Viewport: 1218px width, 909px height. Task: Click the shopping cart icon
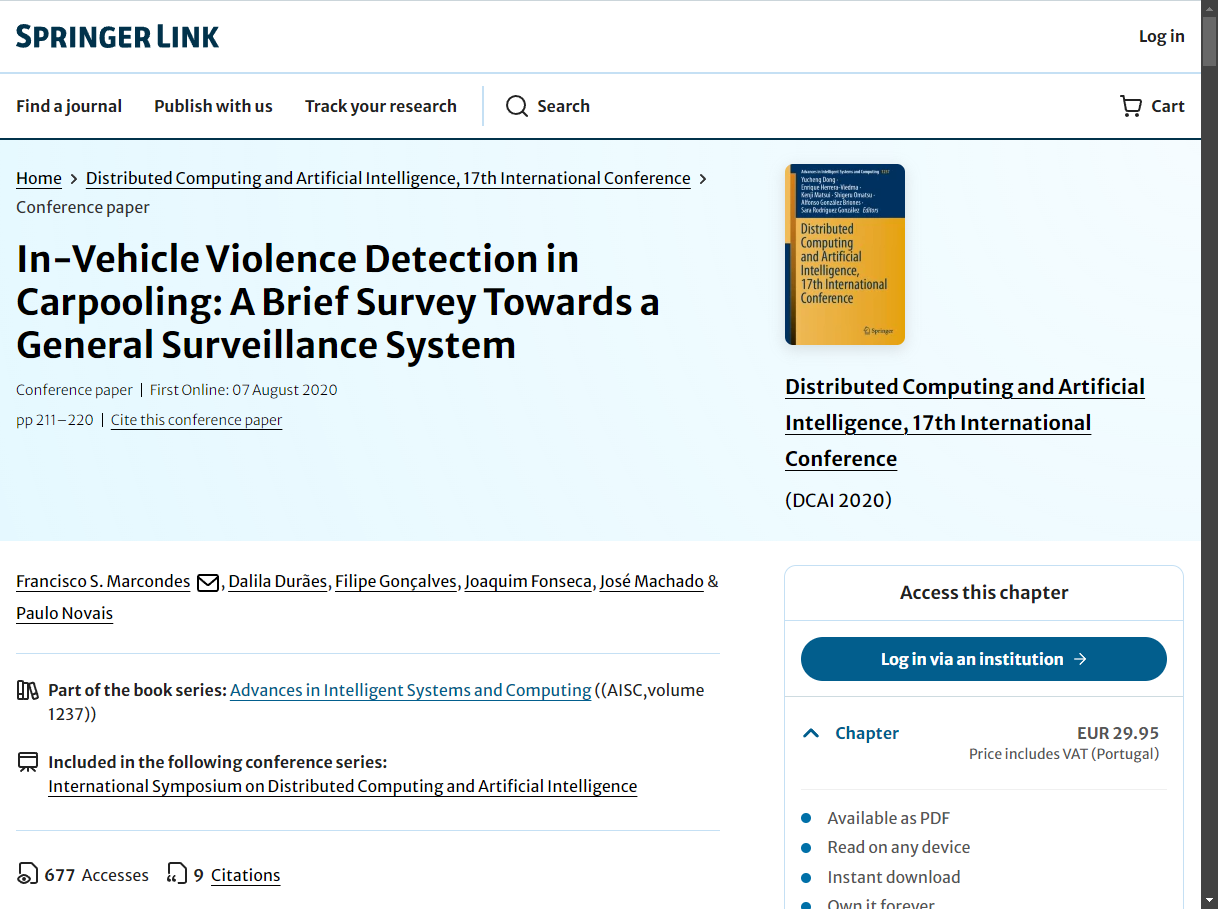click(1131, 106)
